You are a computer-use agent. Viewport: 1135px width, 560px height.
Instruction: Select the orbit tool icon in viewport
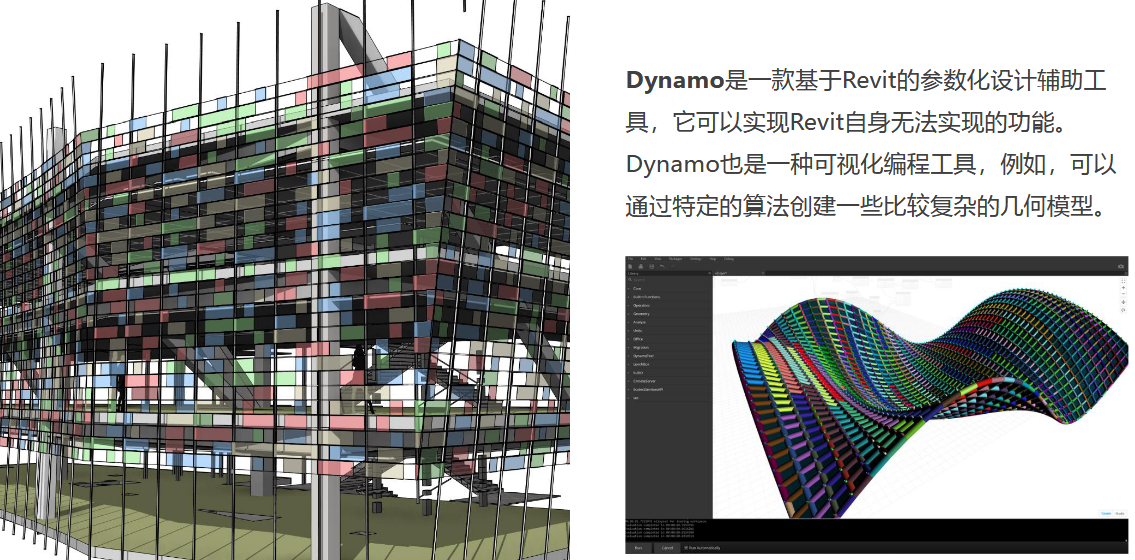1123,310
